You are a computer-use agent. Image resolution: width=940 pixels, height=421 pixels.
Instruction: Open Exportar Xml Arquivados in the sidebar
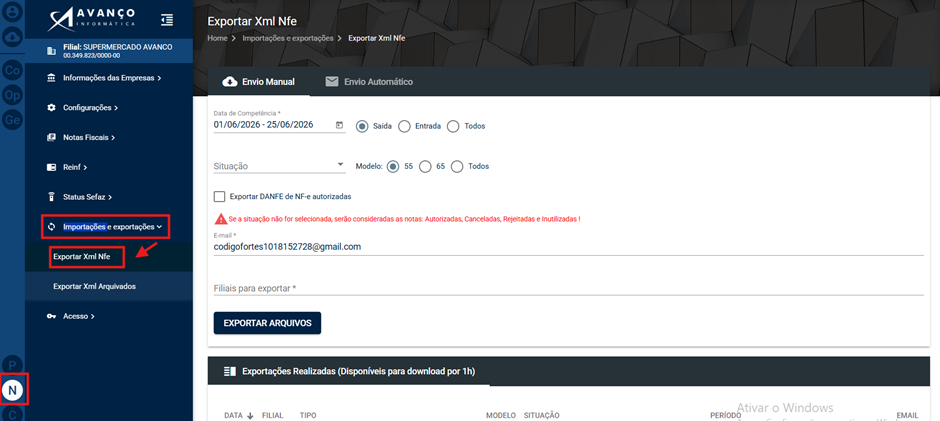94,287
